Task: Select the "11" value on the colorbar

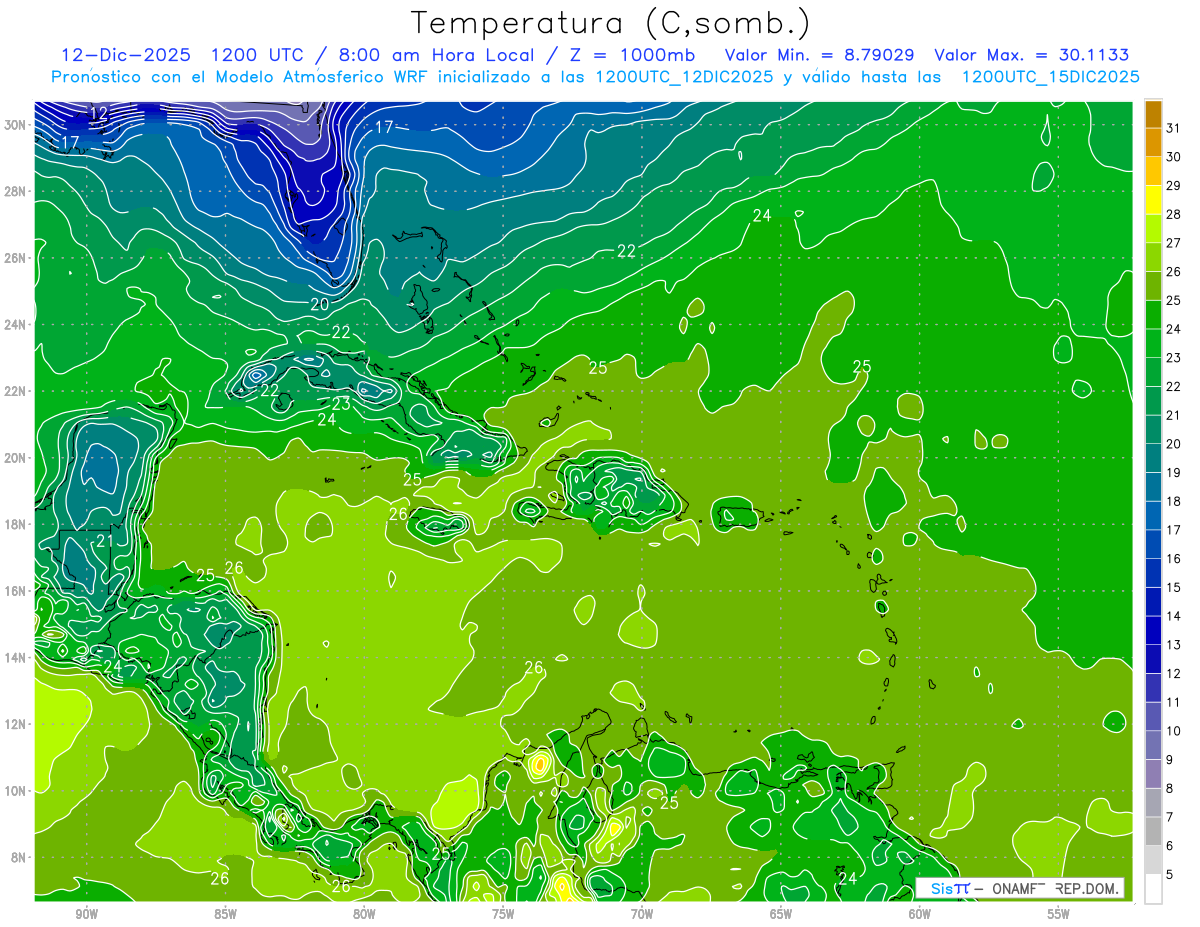Action: (1174, 702)
